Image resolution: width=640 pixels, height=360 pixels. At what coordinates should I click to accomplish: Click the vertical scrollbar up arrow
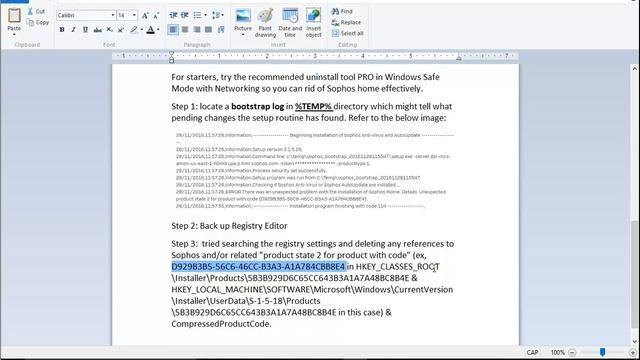click(x=634, y=69)
